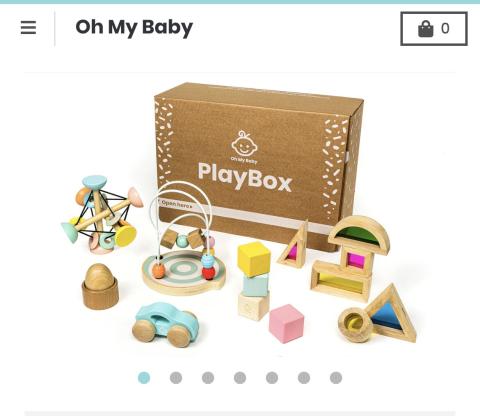Click the wooden egg in cup

point(100,286)
